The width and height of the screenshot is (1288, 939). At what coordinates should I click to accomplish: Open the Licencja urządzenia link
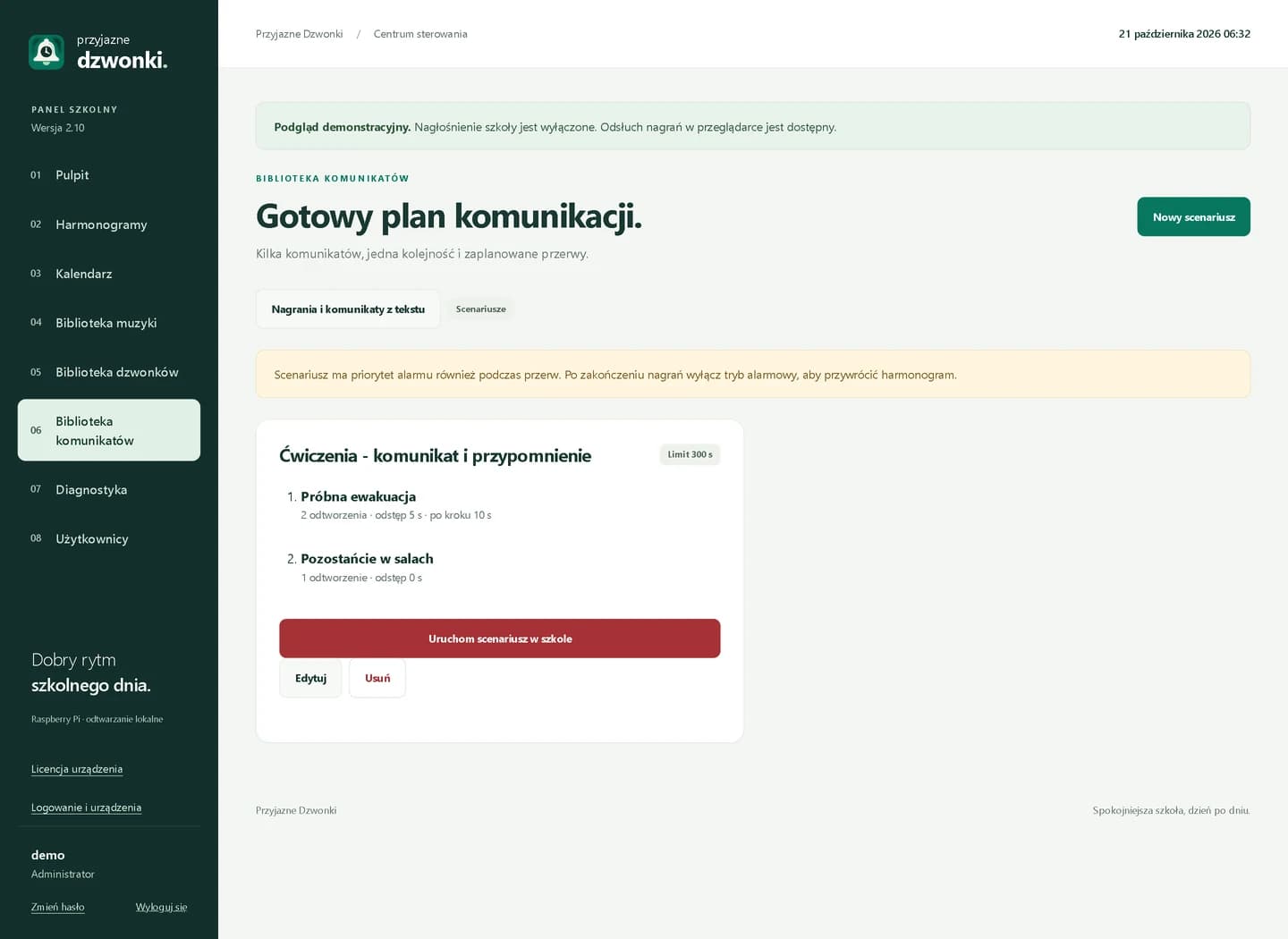click(77, 769)
